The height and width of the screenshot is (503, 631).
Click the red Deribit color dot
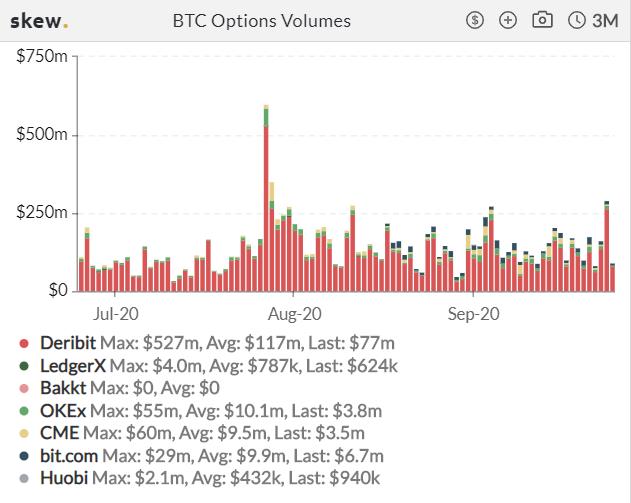pyautogui.click(x=24, y=343)
